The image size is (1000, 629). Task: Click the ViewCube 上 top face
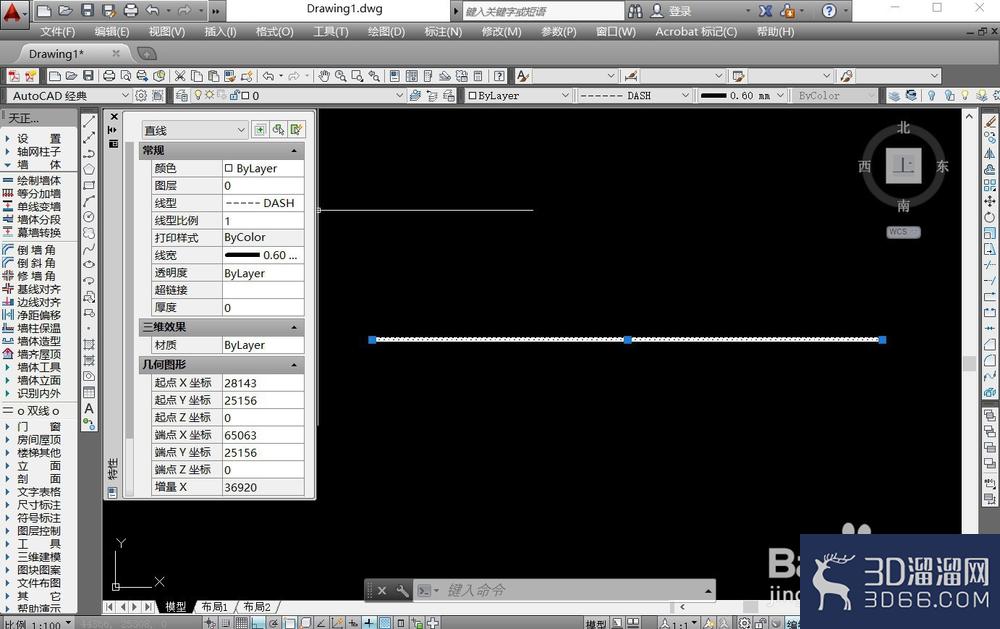click(903, 166)
